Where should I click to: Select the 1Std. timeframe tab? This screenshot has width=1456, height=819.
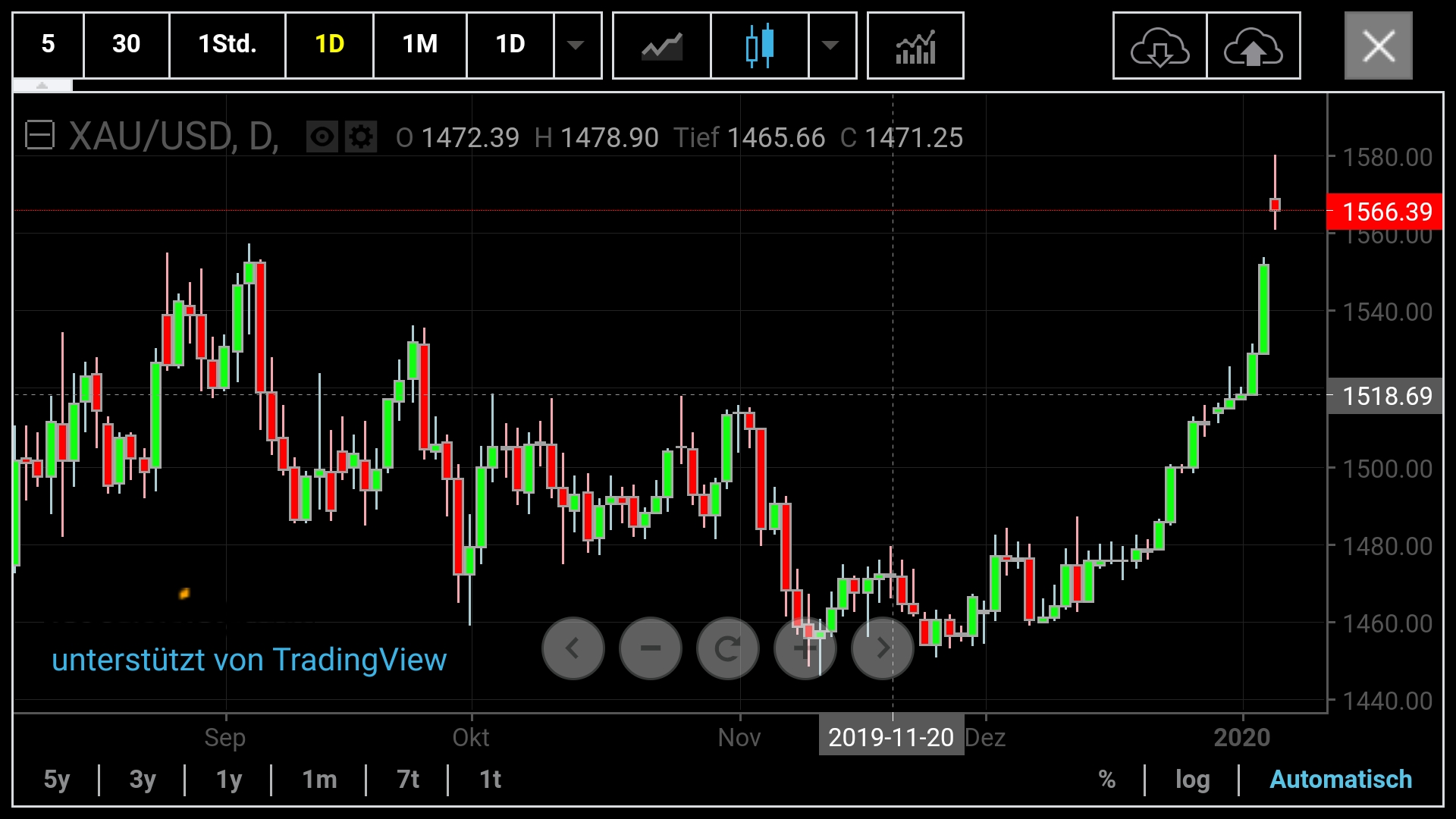pyautogui.click(x=227, y=44)
